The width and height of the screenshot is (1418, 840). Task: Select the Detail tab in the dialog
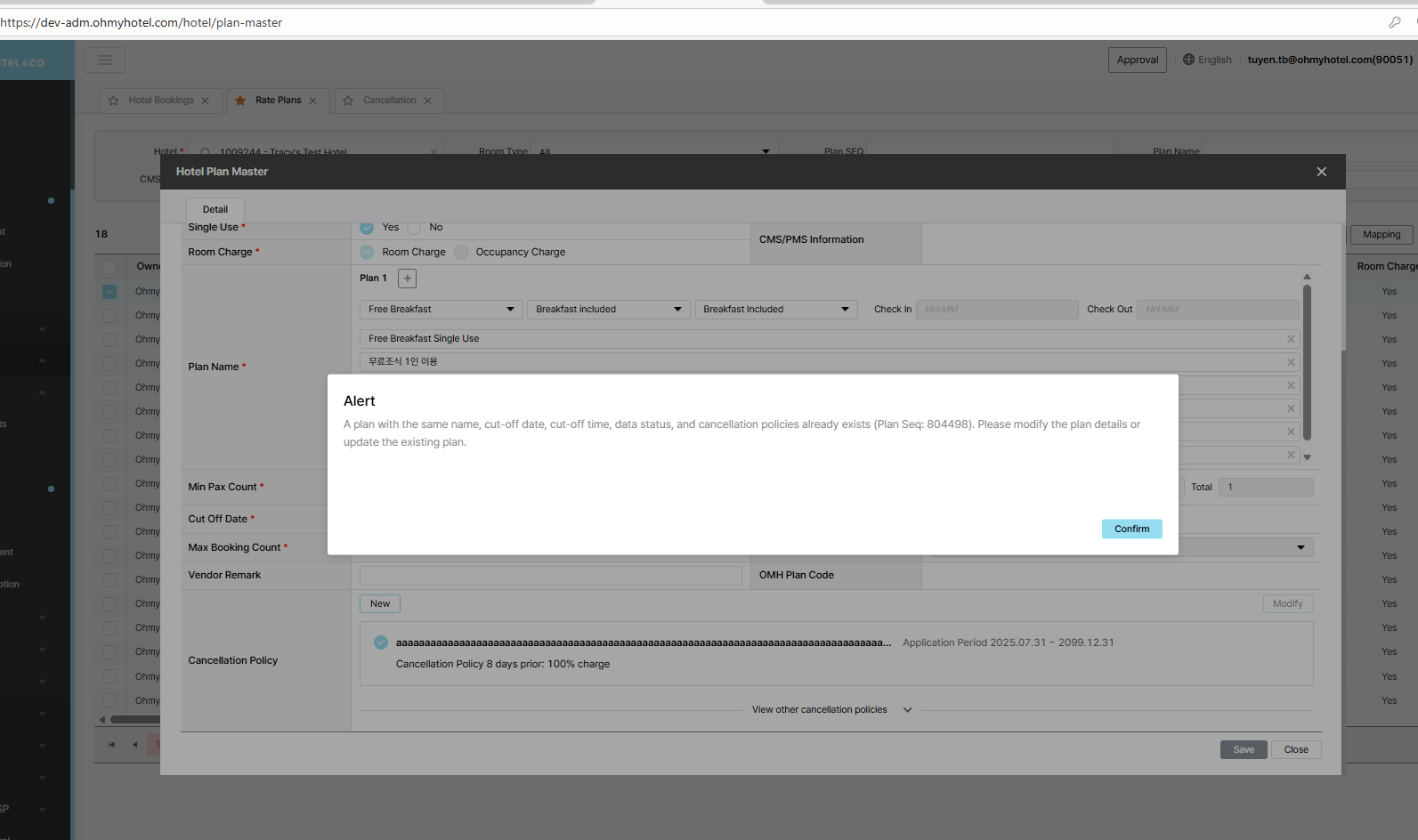[x=215, y=210]
